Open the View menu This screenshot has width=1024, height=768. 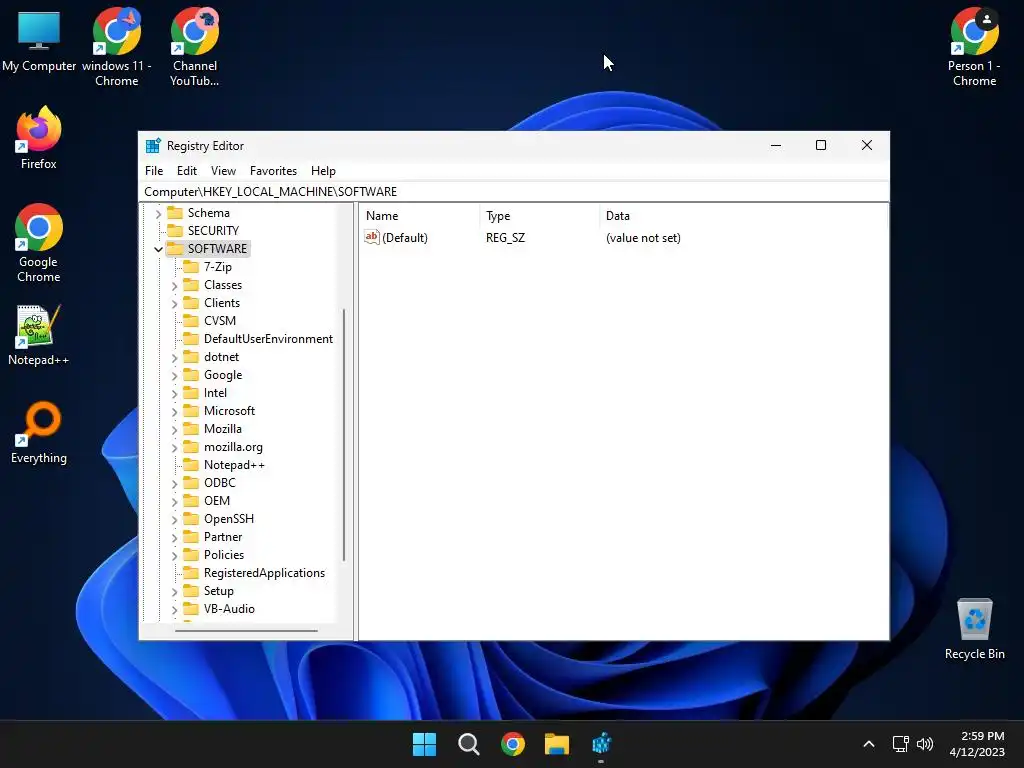pos(223,170)
